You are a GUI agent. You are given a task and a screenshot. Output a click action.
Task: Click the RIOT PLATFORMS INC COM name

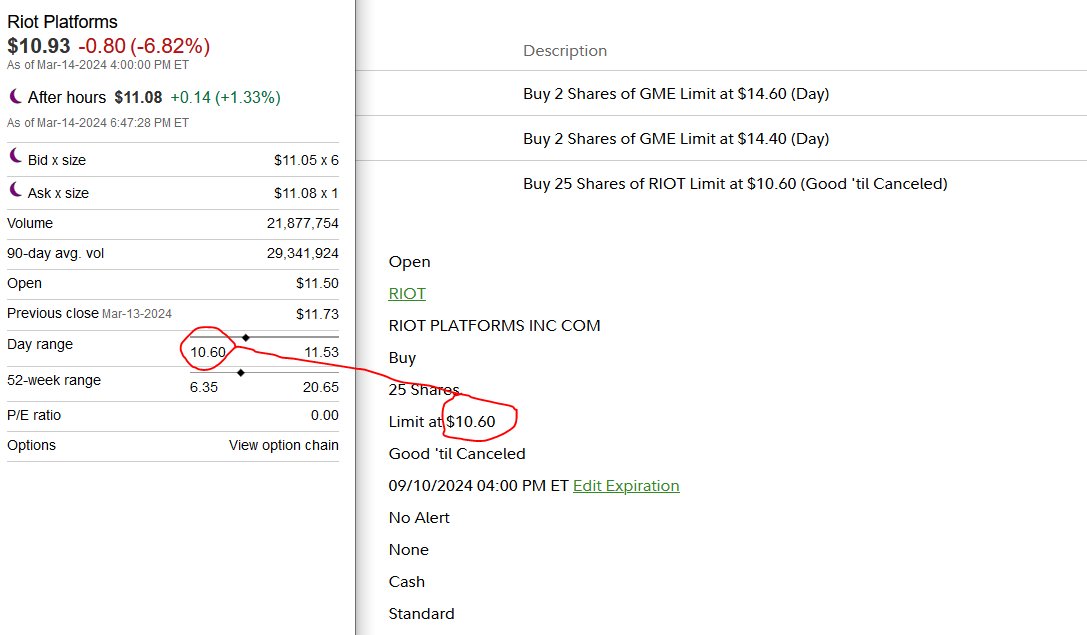point(494,326)
